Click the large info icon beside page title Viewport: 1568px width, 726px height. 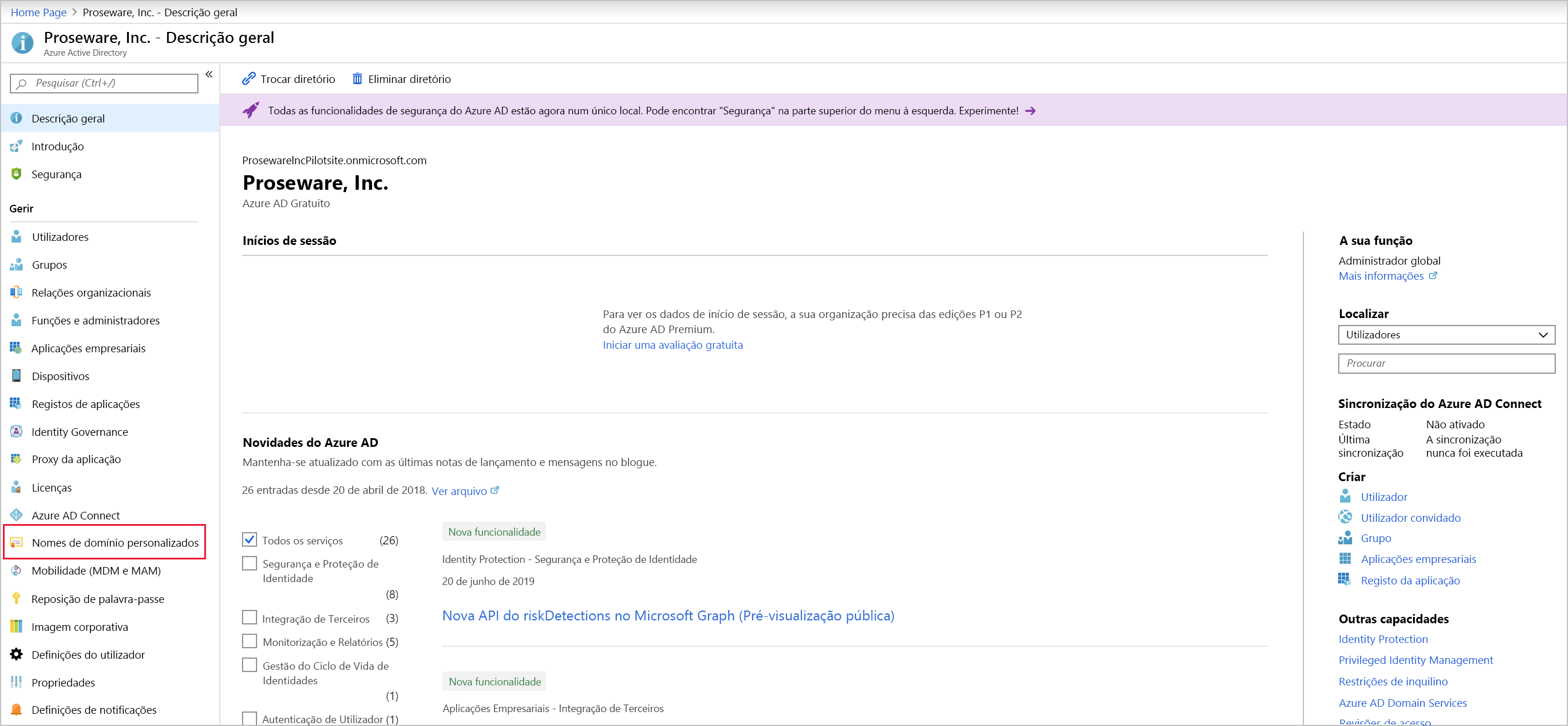(23, 43)
